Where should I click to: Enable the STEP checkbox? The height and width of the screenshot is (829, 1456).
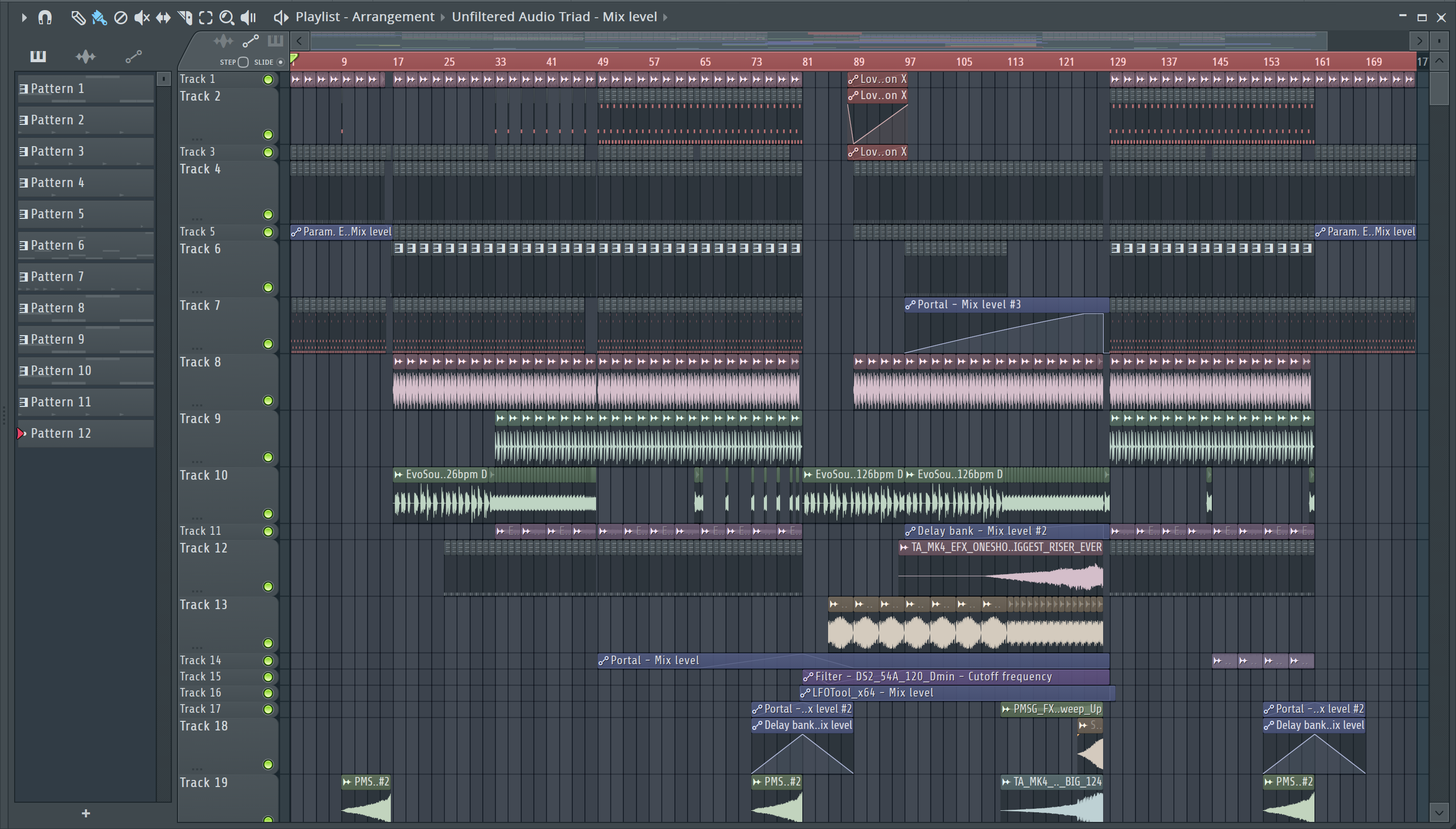[243, 62]
